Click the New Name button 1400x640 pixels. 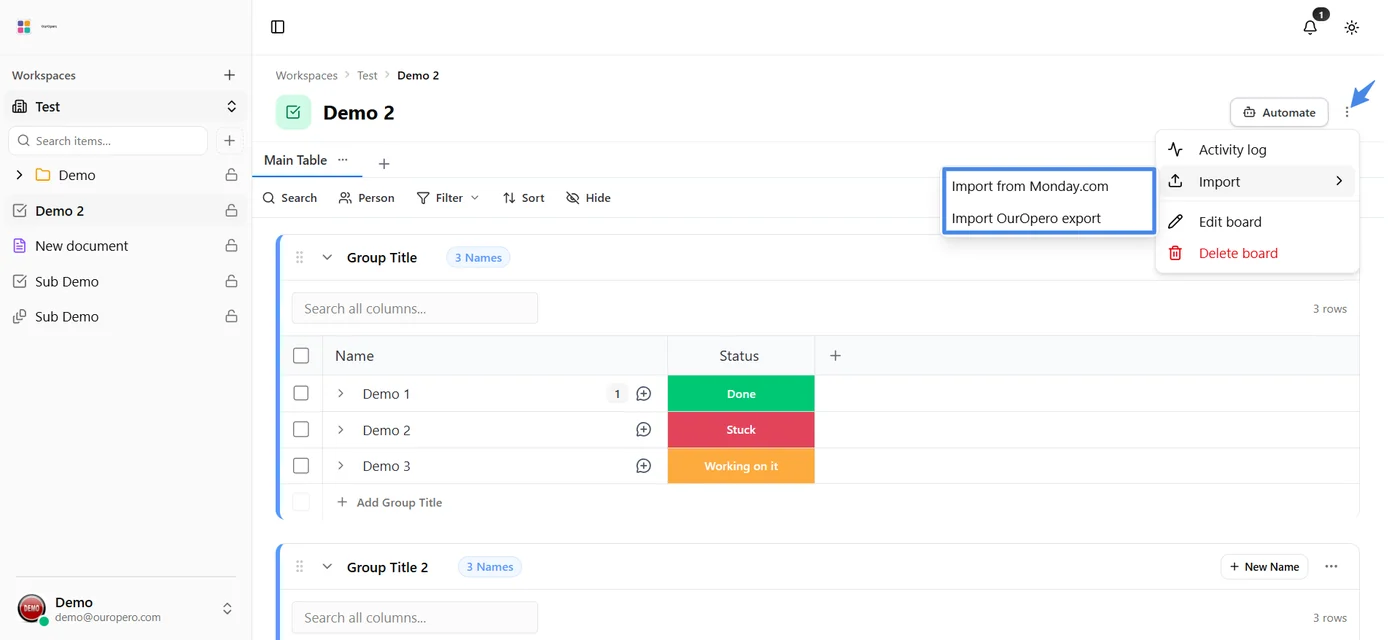click(x=1264, y=567)
